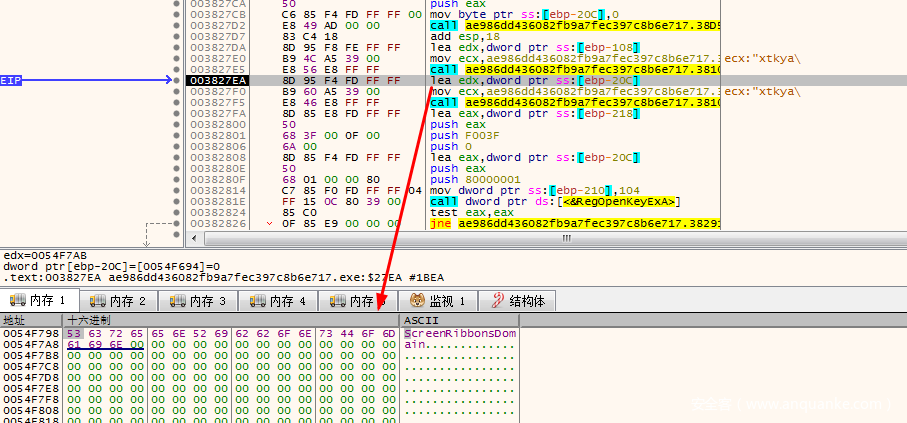Click the ScreenRibbonsDom ASCII text in dump
907x423 pixels.
click(x=458, y=332)
